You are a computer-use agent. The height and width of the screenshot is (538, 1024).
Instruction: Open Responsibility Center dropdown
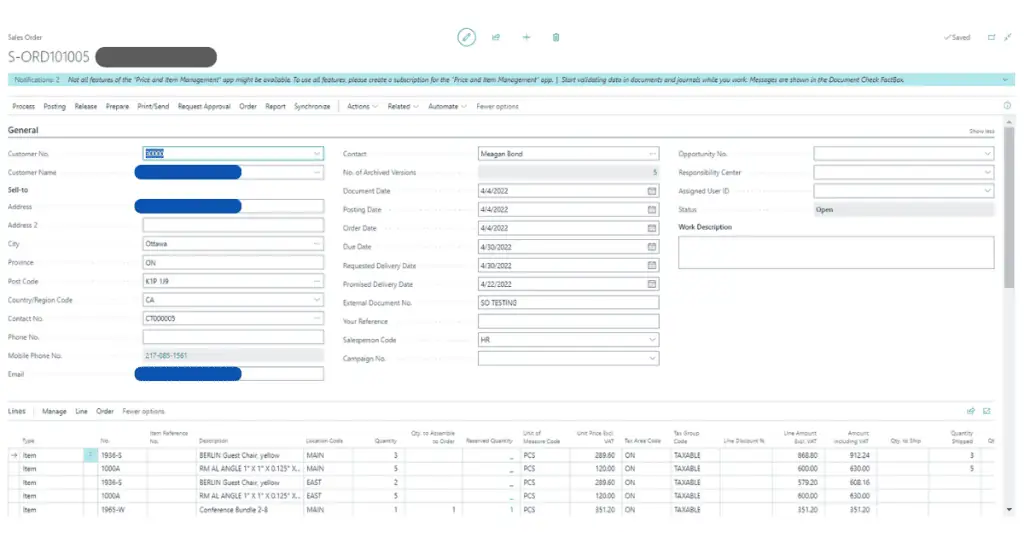tap(987, 172)
